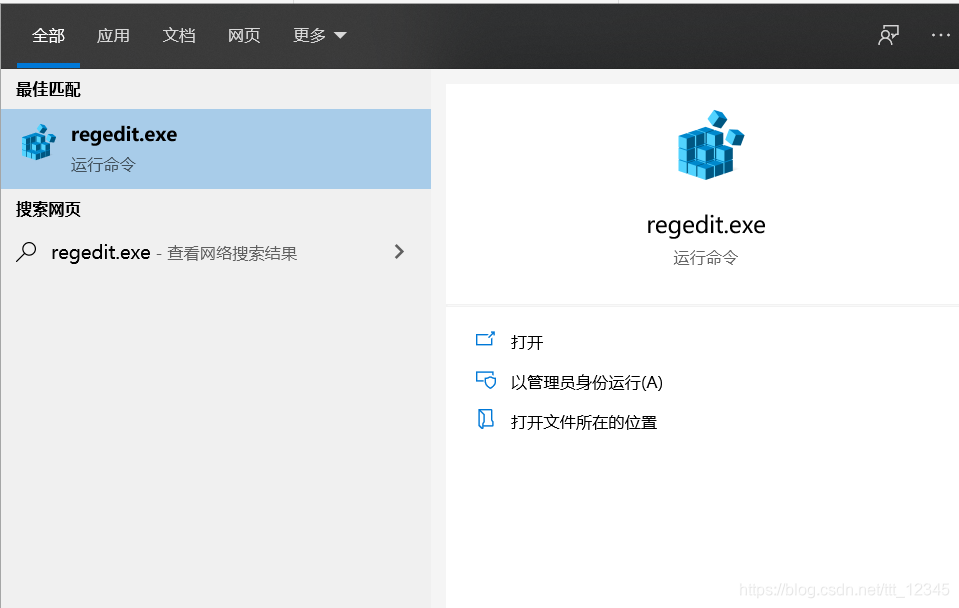
Task: Click the Open (打开) icon
Action: (x=485, y=339)
